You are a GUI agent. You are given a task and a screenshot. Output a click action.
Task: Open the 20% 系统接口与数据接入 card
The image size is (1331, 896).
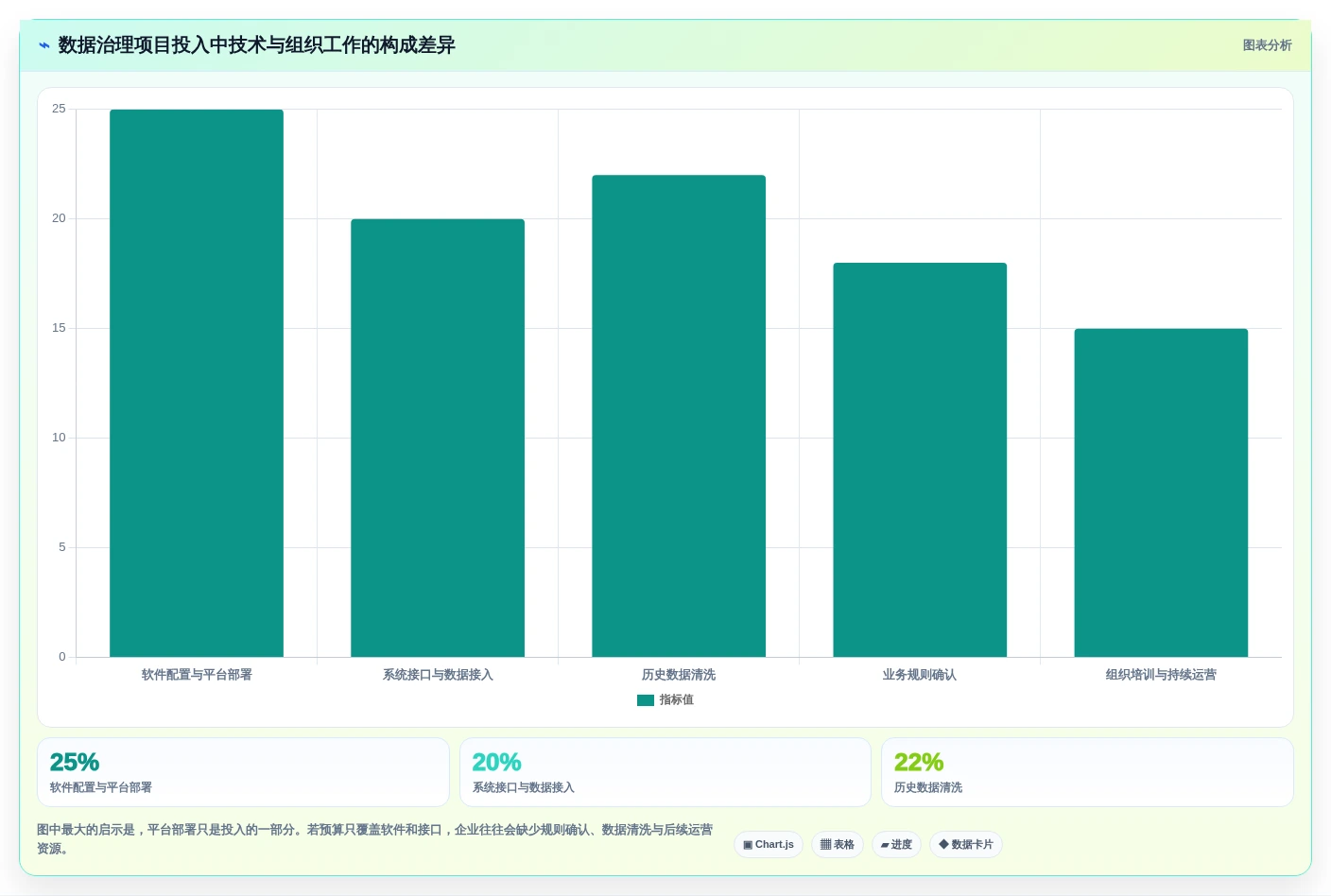click(x=665, y=772)
